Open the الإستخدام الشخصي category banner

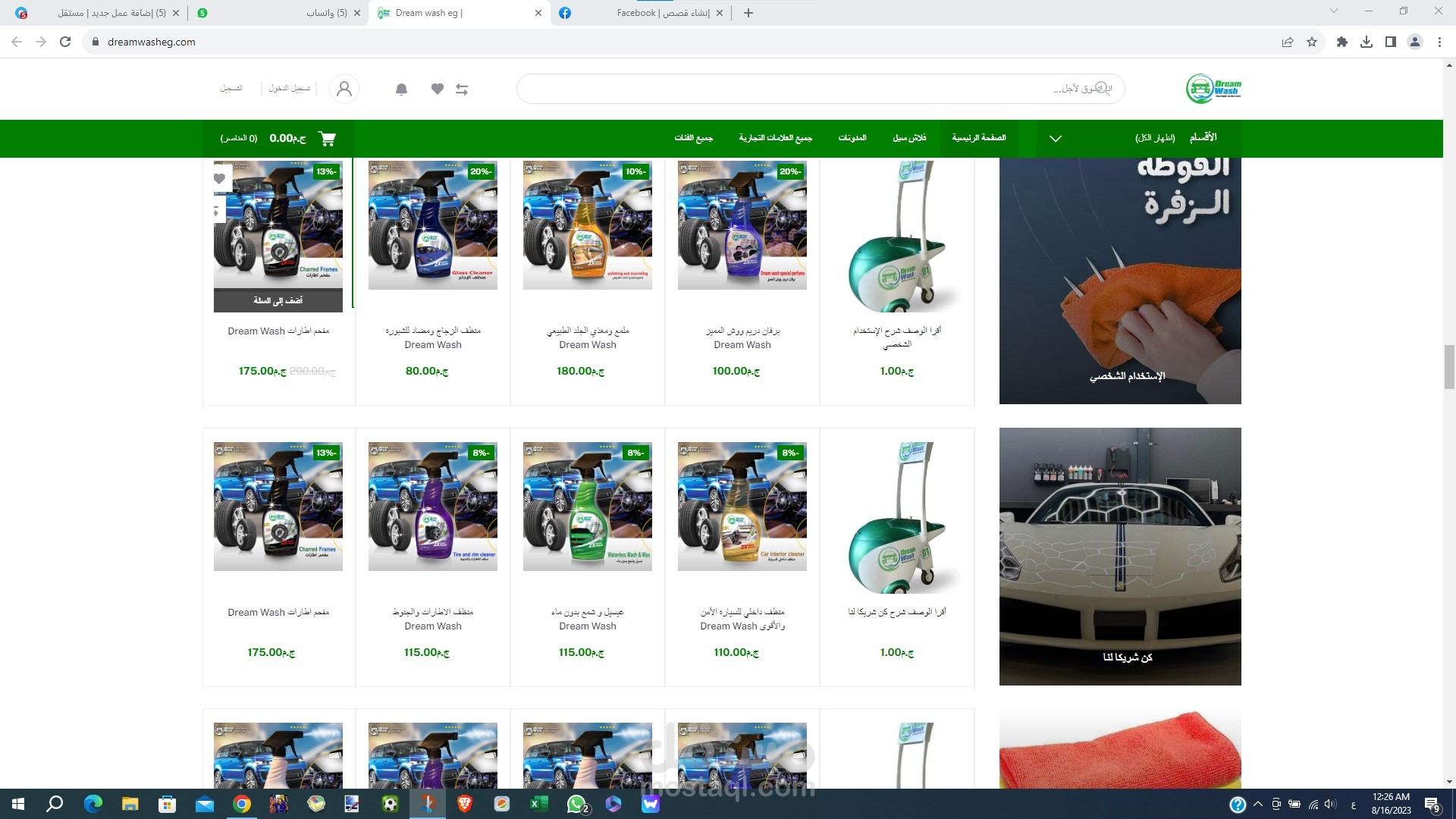[1120, 281]
